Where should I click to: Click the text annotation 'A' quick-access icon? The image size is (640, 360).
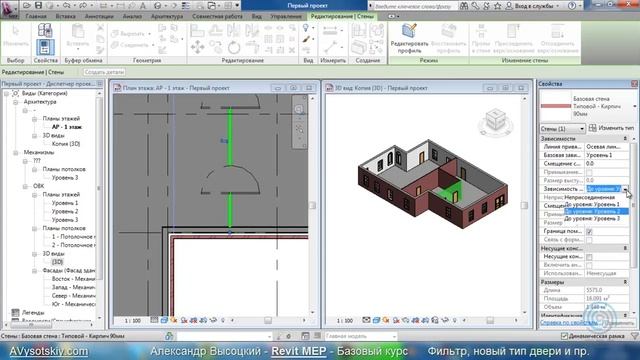point(143,6)
